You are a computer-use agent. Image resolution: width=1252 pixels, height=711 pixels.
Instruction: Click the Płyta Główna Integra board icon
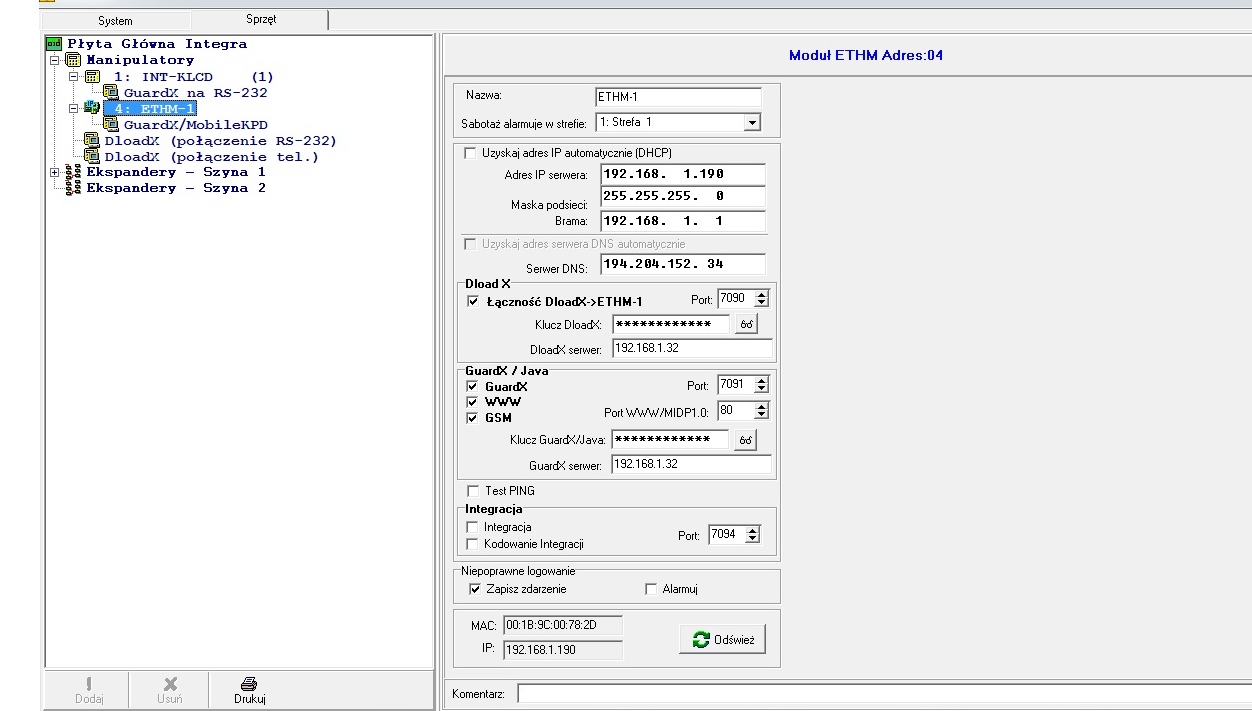point(54,44)
